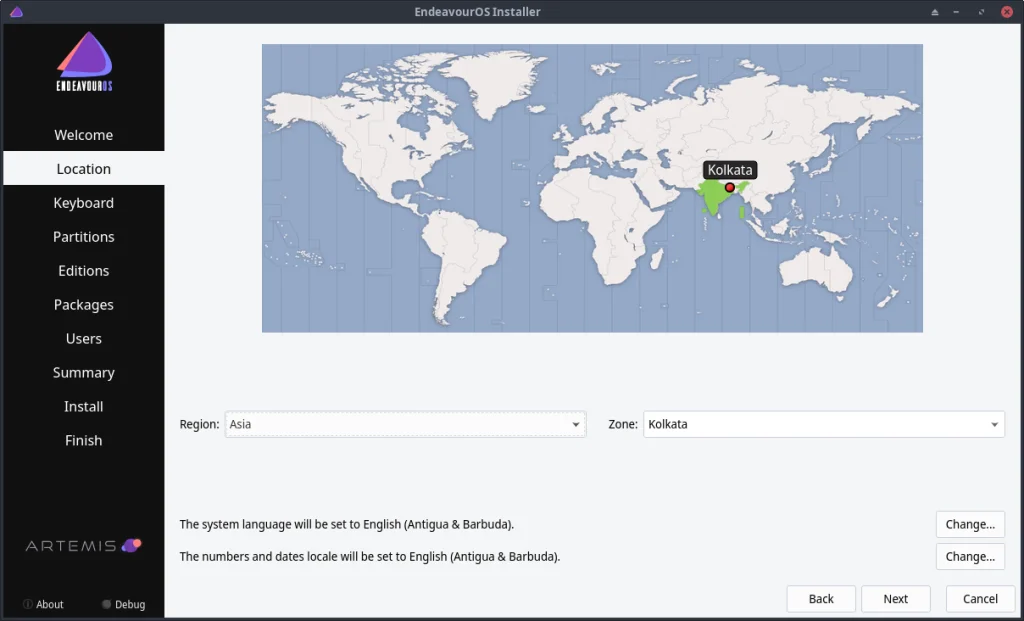The height and width of the screenshot is (621, 1024).
Task: Click the Region label
Action: click(199, 424)
